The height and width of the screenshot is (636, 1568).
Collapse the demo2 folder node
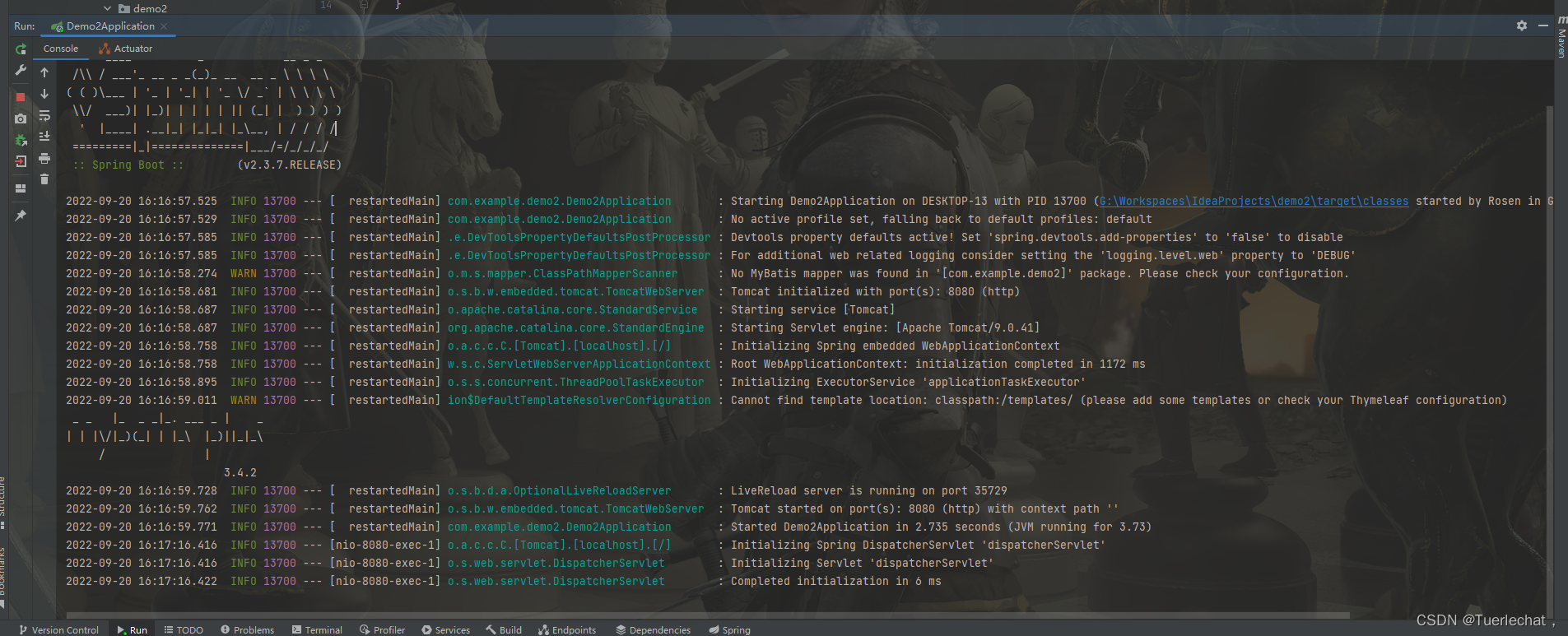click(107, 8)
